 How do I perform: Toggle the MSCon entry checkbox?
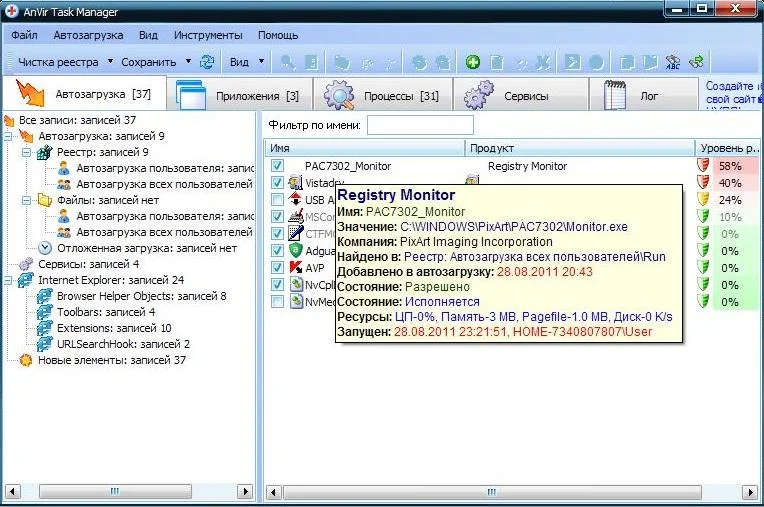pyautogui.click(x=277, y=216)
